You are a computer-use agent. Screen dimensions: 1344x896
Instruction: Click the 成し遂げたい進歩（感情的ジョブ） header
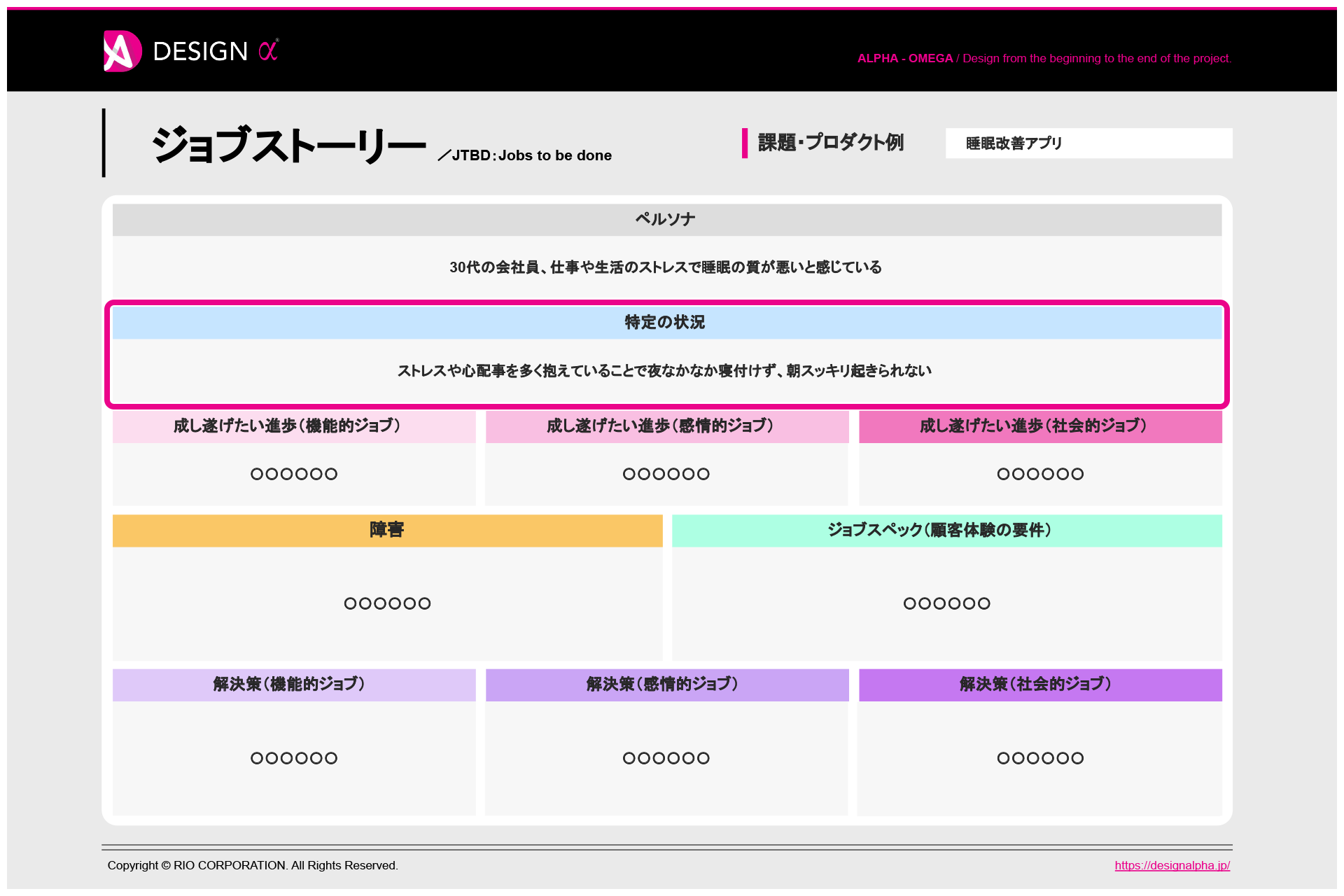coord(667,426)
